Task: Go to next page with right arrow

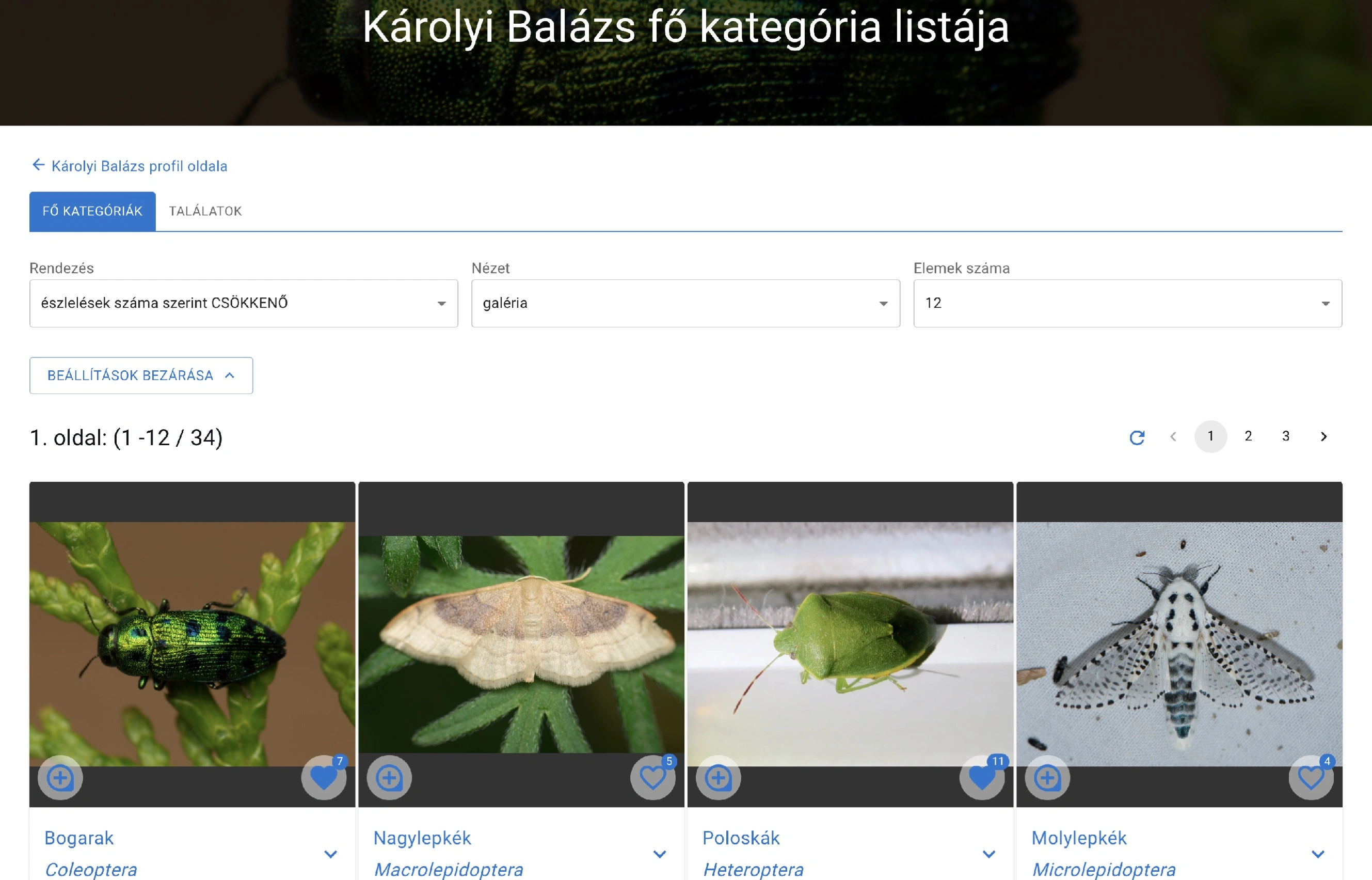Action: [1323, 437]
